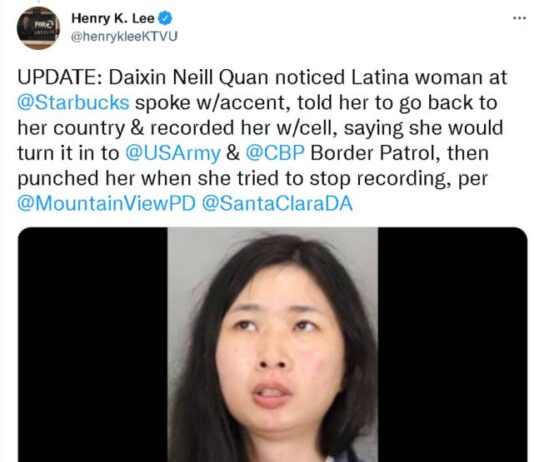Click the black left margin of the image
Screen dimensions: 534x462
pyautogui.click(x=92, y=345)
